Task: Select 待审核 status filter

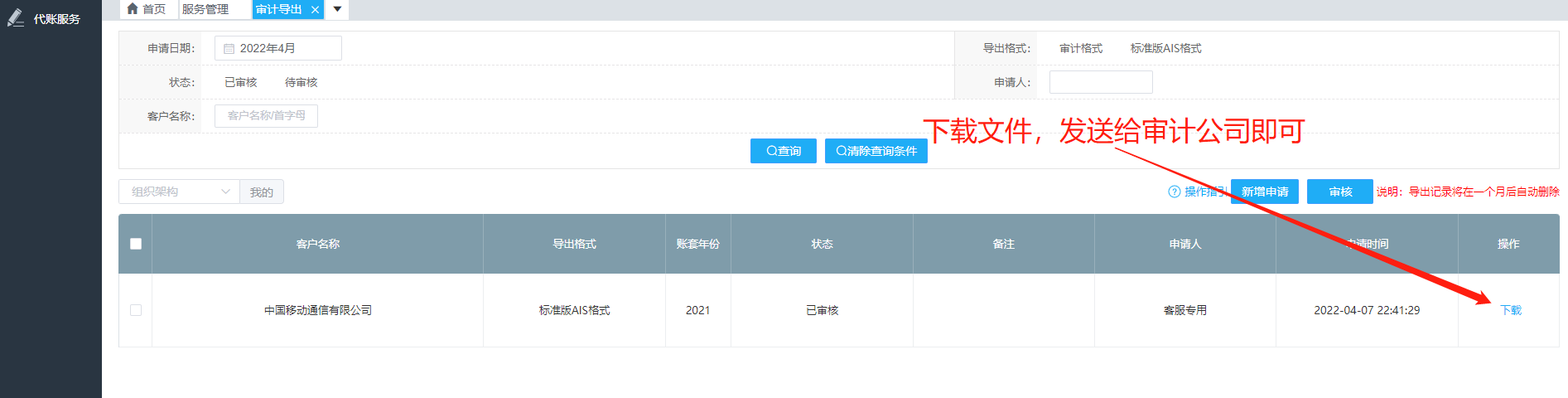Action: tap(301, 82)
